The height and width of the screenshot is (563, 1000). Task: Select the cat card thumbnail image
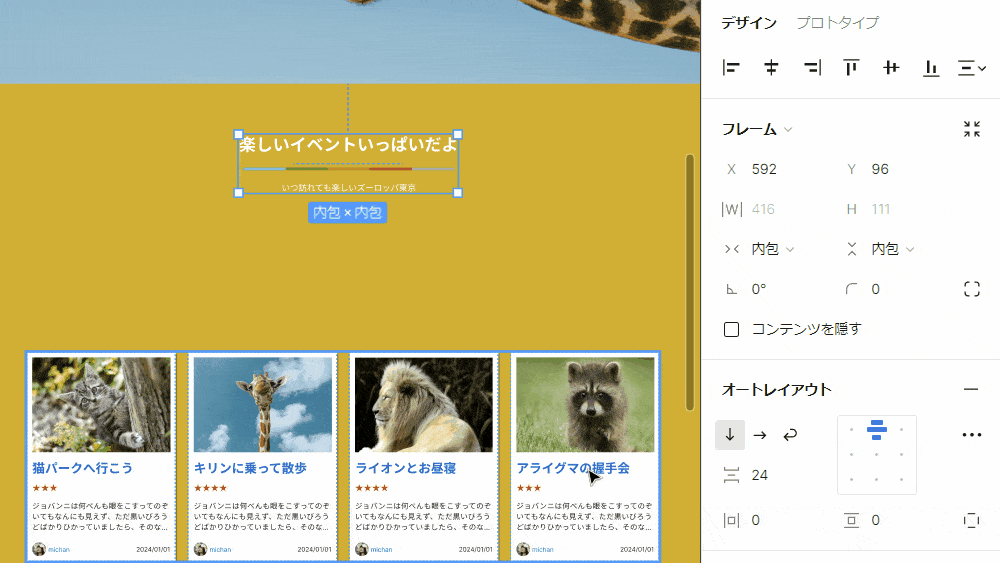click(x=101, y=404)
